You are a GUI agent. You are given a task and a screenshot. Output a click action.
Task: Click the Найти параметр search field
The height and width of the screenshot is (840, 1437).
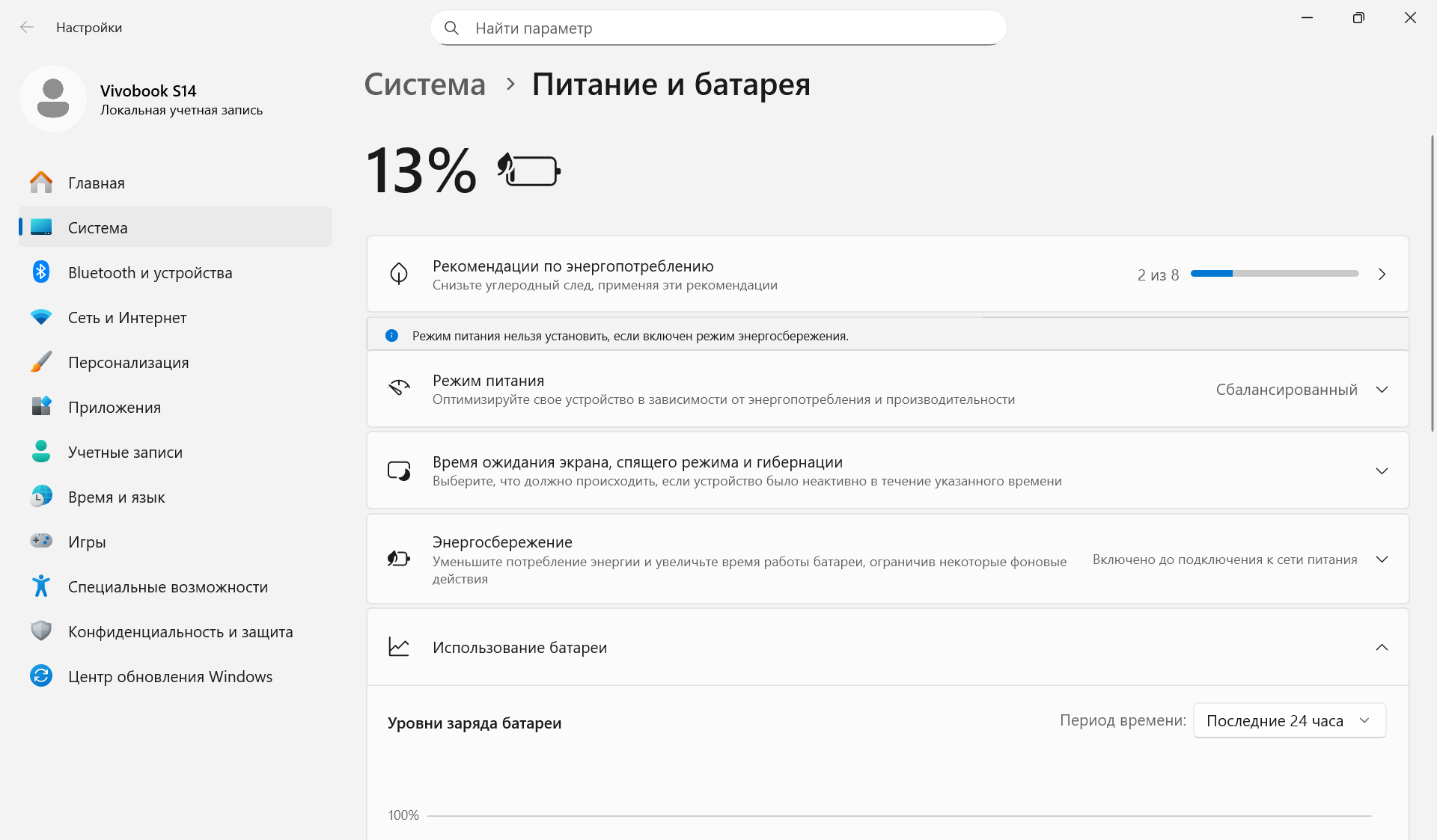coord(718,28)
